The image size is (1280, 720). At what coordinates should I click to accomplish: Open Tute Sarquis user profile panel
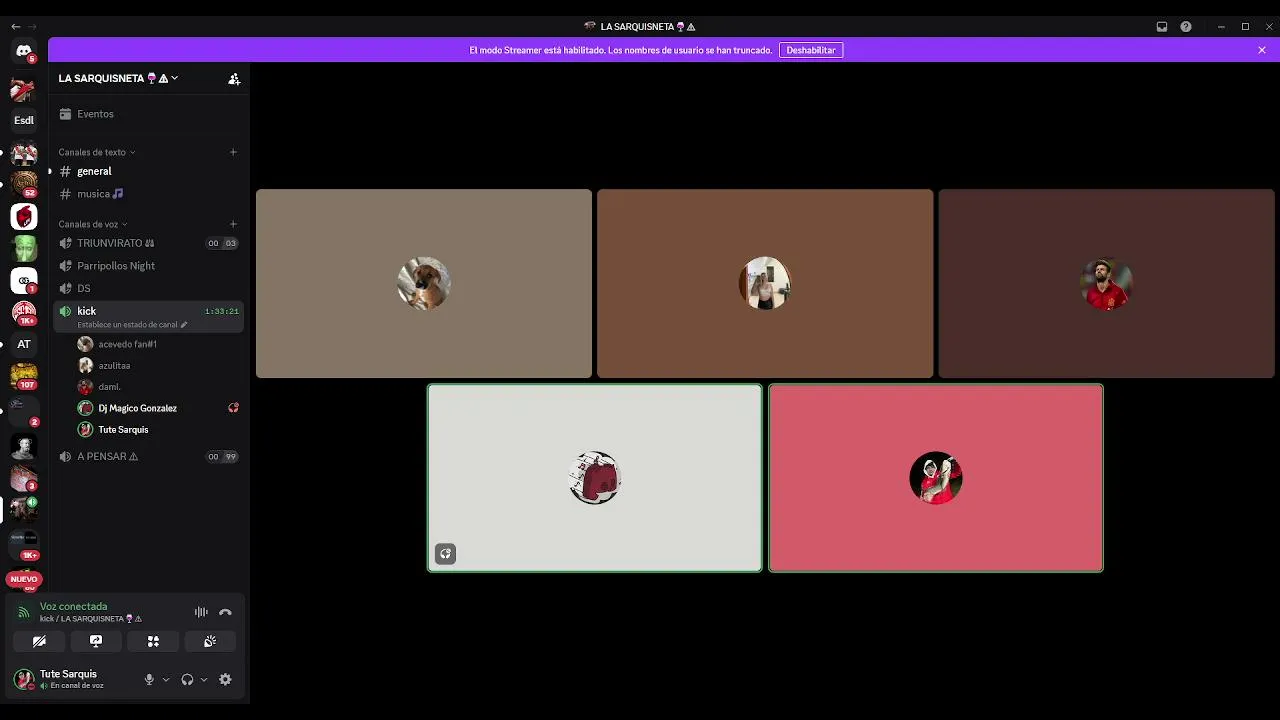(72, 679)
